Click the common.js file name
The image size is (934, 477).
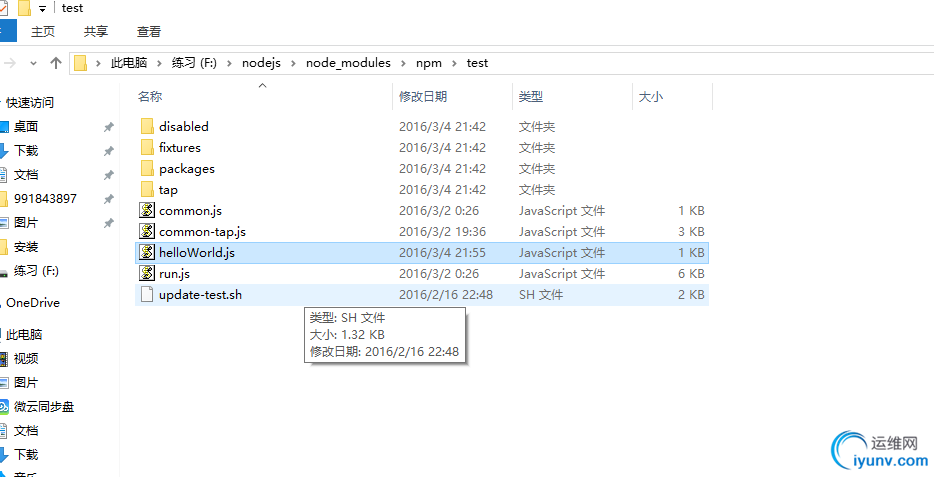(190, 211)
